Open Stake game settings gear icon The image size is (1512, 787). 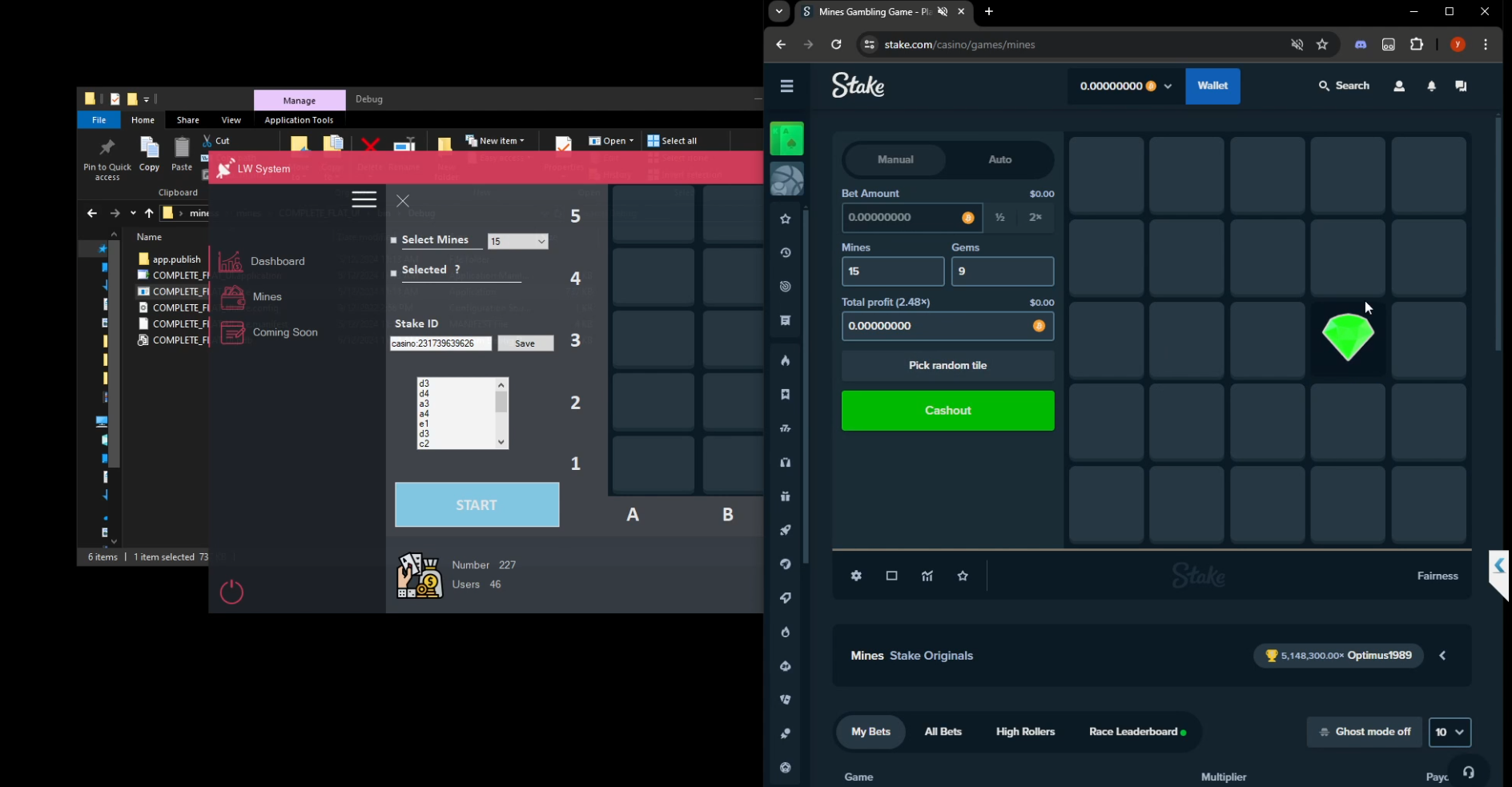[x=856, y=576]
